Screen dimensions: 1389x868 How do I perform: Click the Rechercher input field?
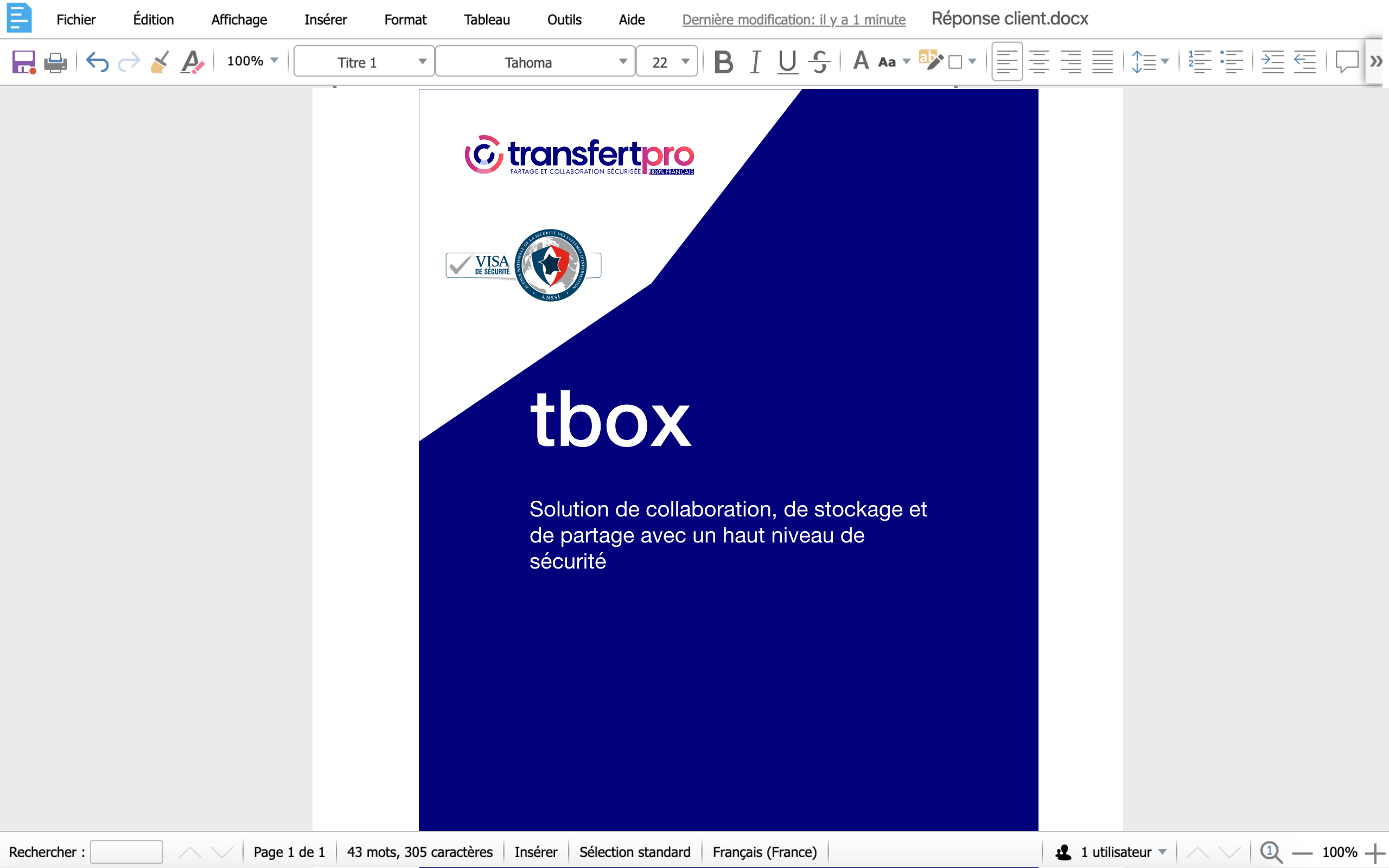tap(125, 851)
